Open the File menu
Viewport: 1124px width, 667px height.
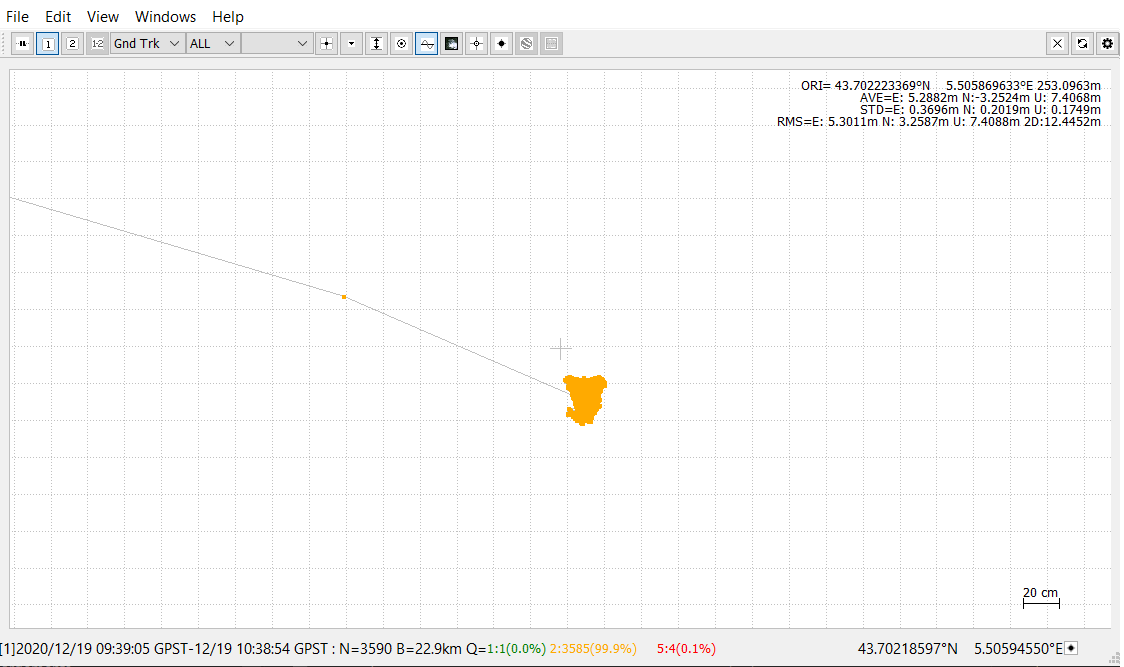(17, 16)
